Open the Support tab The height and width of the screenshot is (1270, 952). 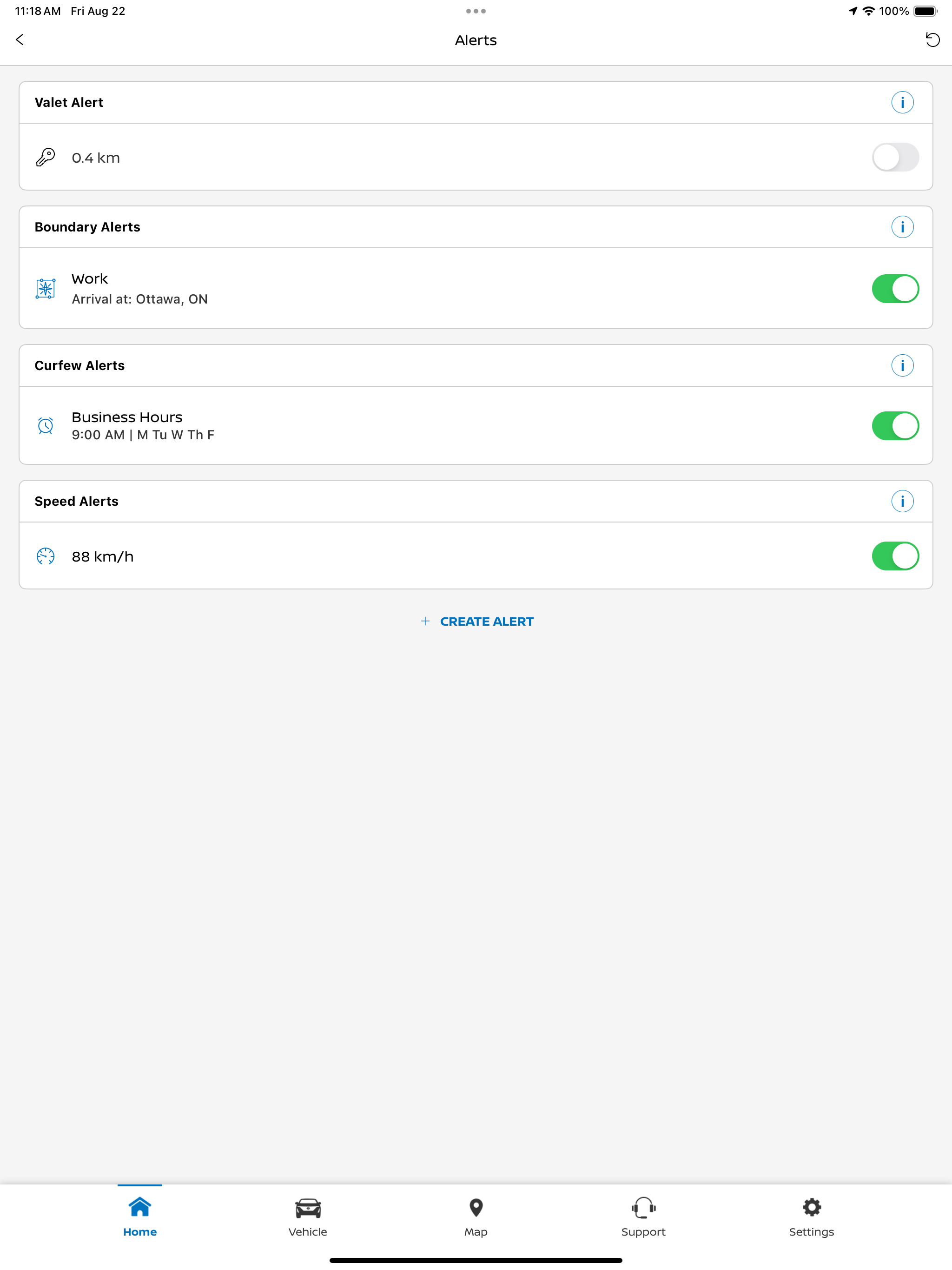click(x=643, y=1217)
